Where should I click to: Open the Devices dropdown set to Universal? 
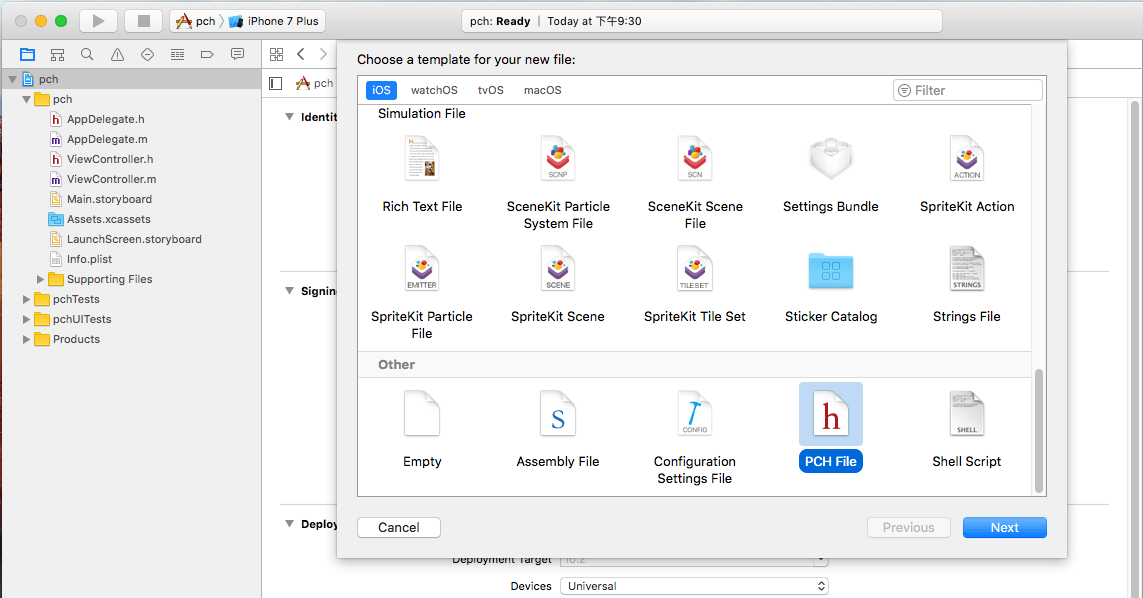694,586
